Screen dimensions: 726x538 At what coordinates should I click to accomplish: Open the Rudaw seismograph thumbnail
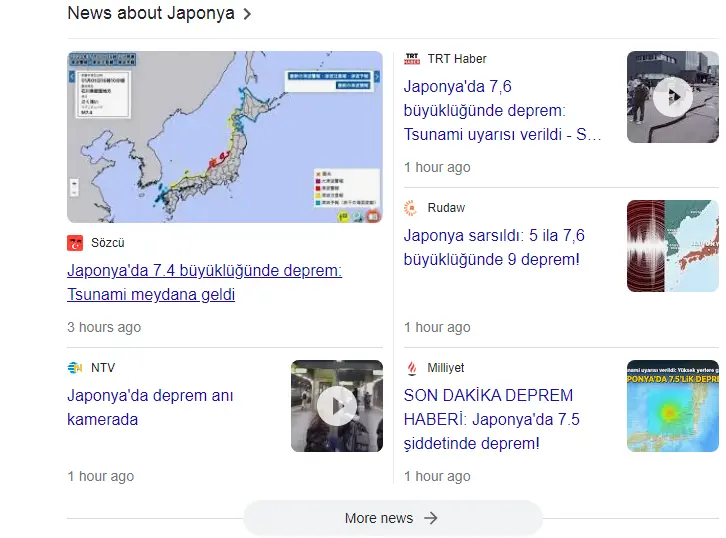673,246
